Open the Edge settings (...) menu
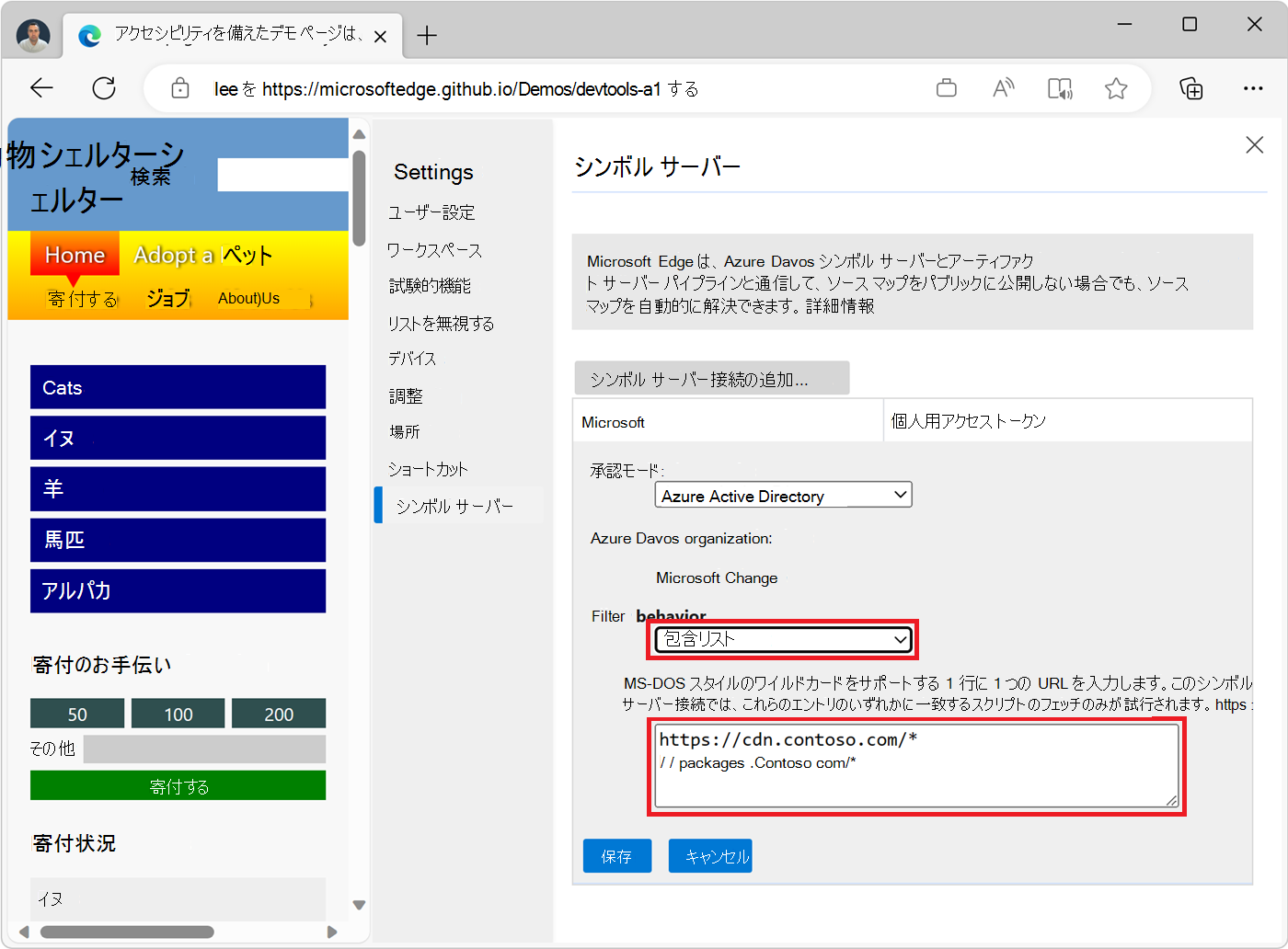Image resolution: width=1288 pixels, height=949 pixels. pos(1254,87)
